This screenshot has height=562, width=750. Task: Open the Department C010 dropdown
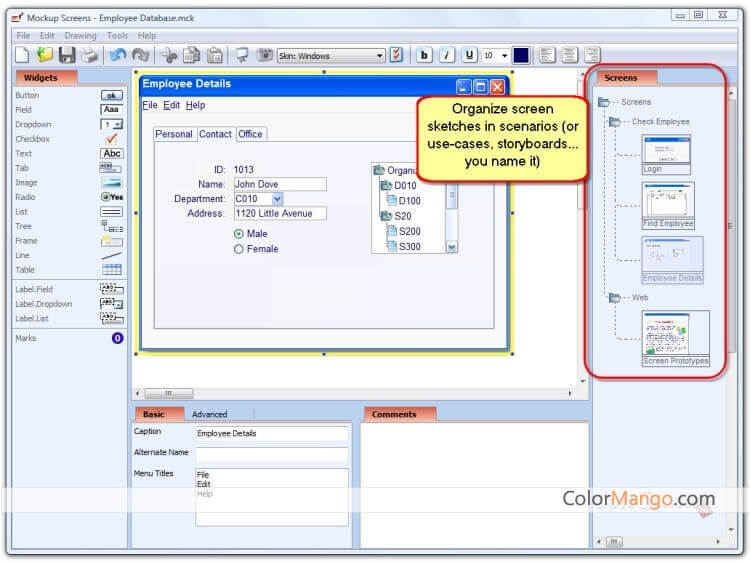point(277,199)
